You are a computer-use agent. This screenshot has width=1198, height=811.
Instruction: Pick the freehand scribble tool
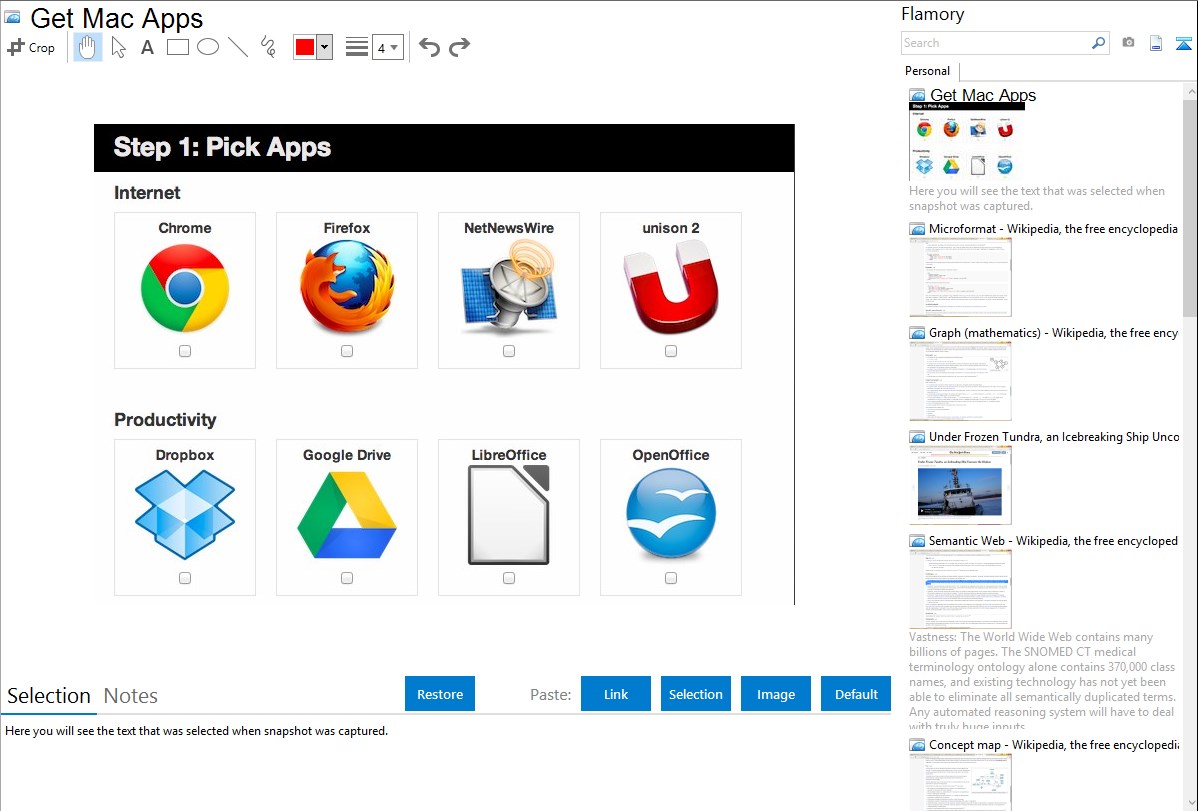click(268, 47)
